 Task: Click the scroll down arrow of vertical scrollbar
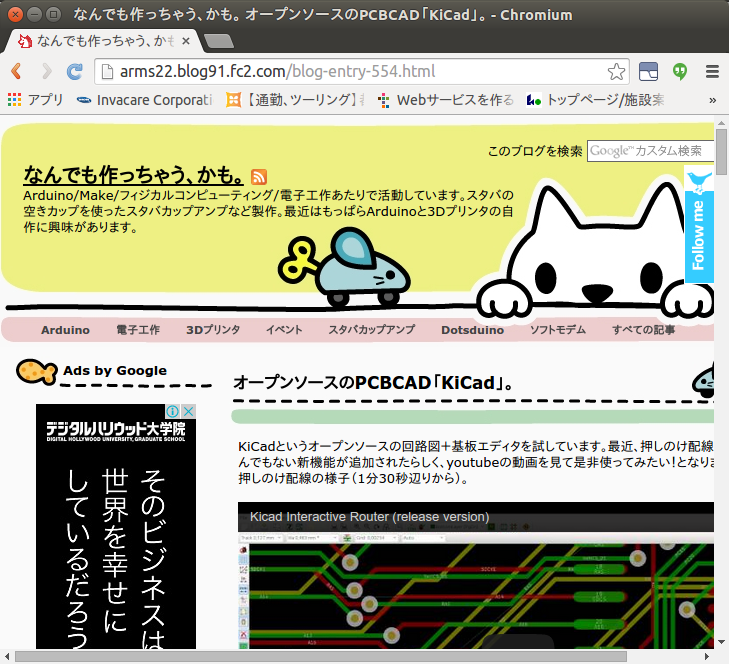pyautogui.click(x=721, y=642)
